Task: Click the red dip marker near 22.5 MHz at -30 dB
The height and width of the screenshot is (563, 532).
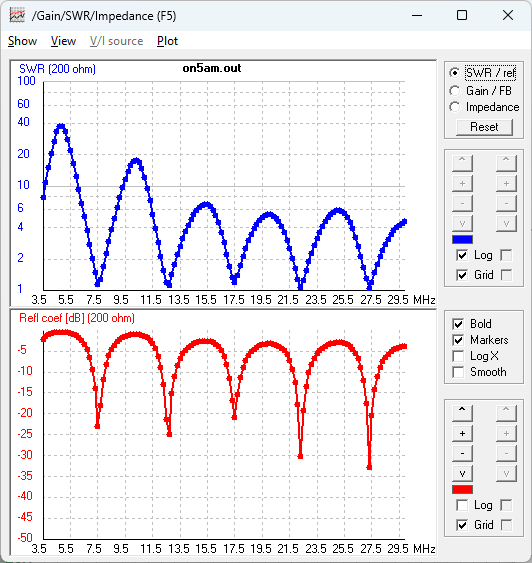Action: (300, 456)
